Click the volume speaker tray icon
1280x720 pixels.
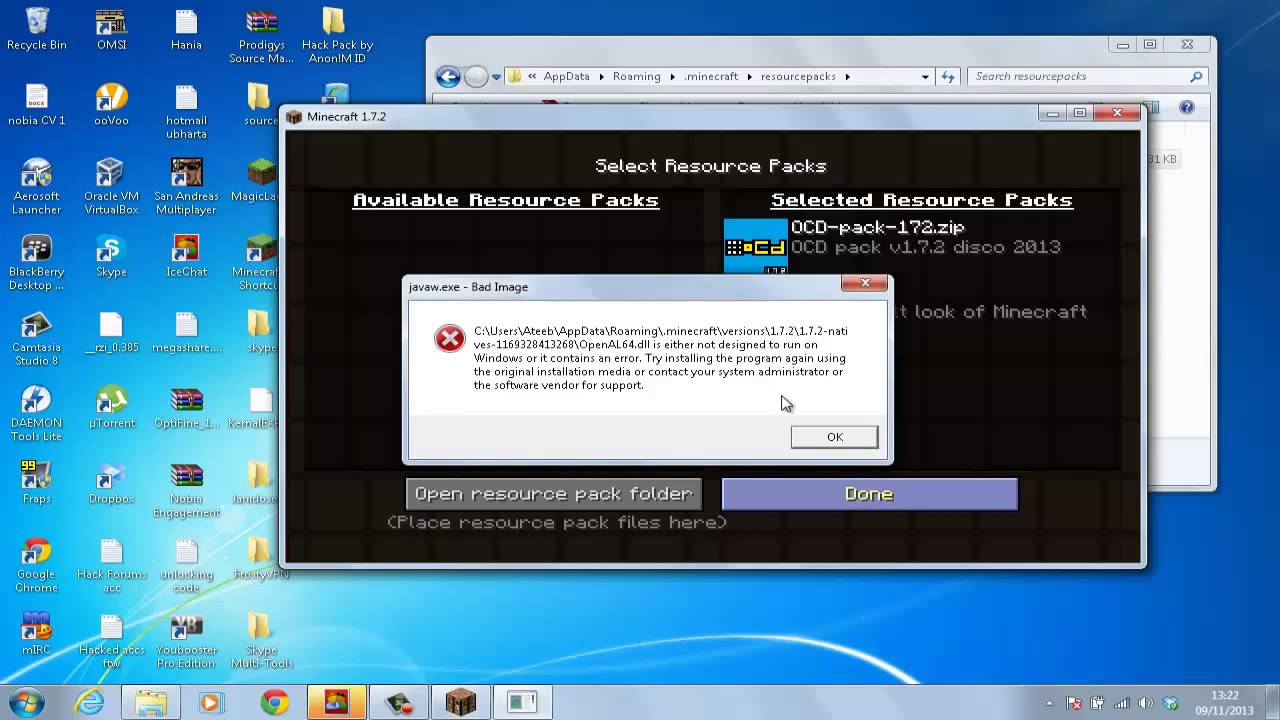1145,704
